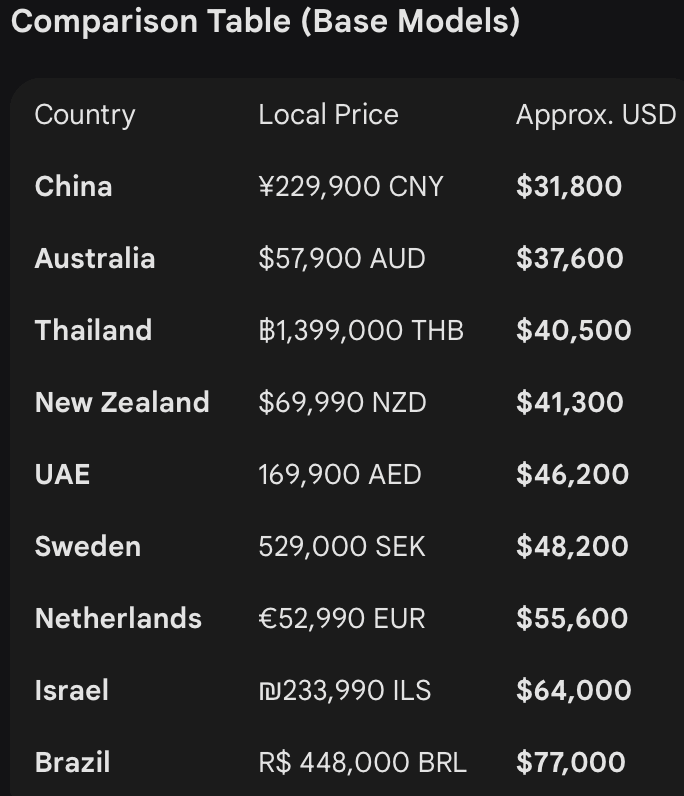
Task: Click the Sweden row label
Action: pyautogui.click(x=87, y=547)
